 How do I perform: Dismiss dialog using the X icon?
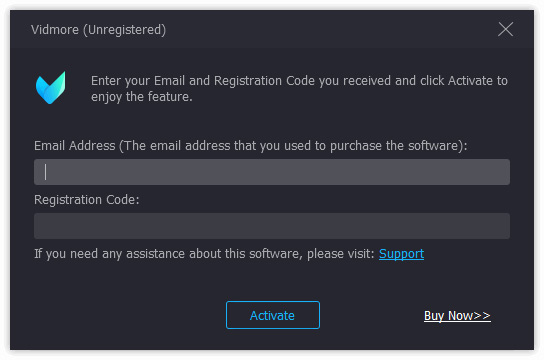(x=505, y=29)
